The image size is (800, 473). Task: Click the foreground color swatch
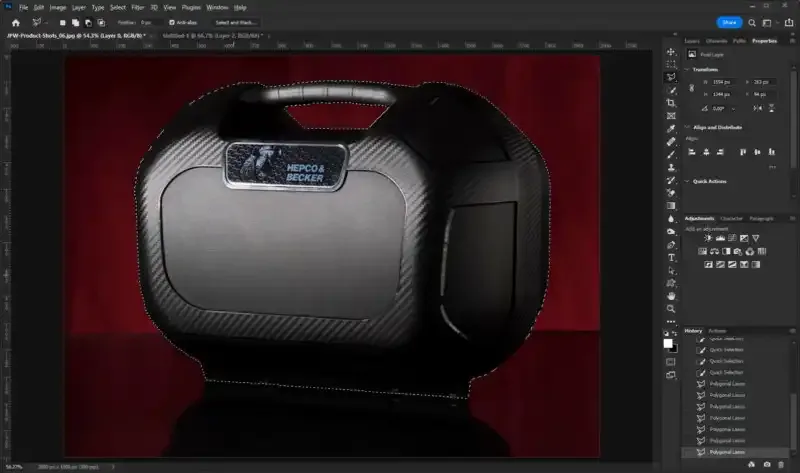pyautogui.click(x=668, y=343)
